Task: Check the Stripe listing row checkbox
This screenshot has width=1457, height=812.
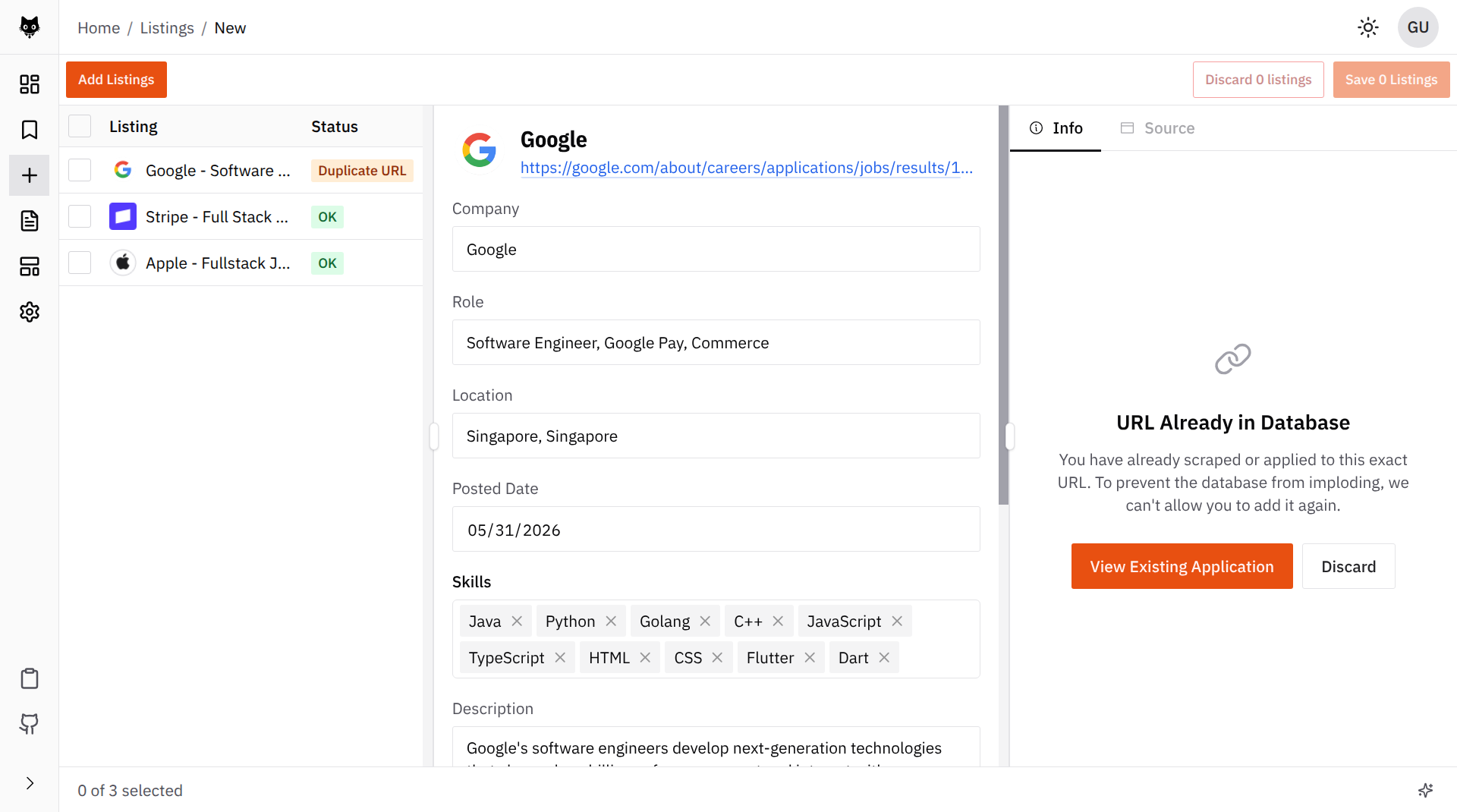Action: pos(80,216)
